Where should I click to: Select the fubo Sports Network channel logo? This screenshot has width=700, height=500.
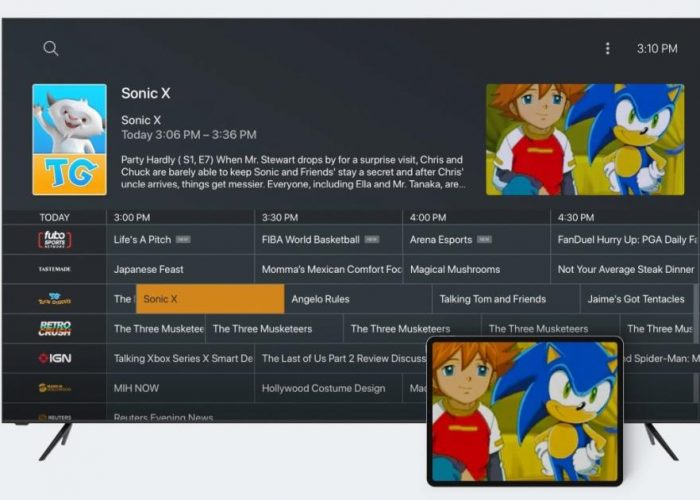click(x=54, y=240)
